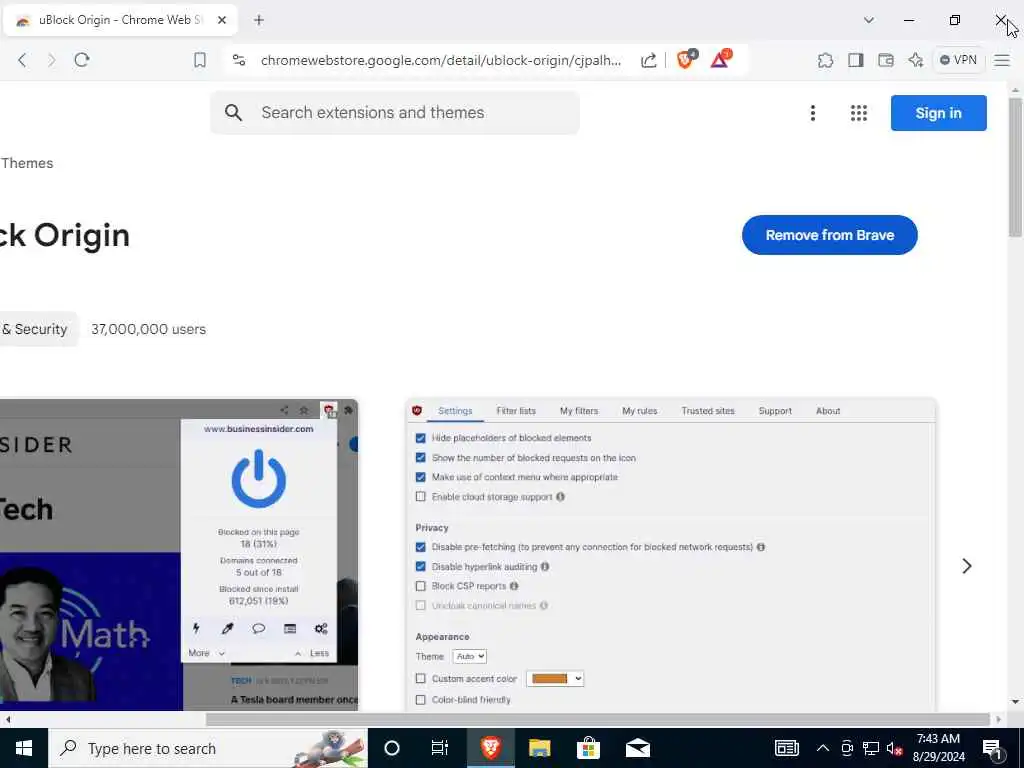Select the About tab
This screenshot has width=1024, height=768.
coord(828,411)
